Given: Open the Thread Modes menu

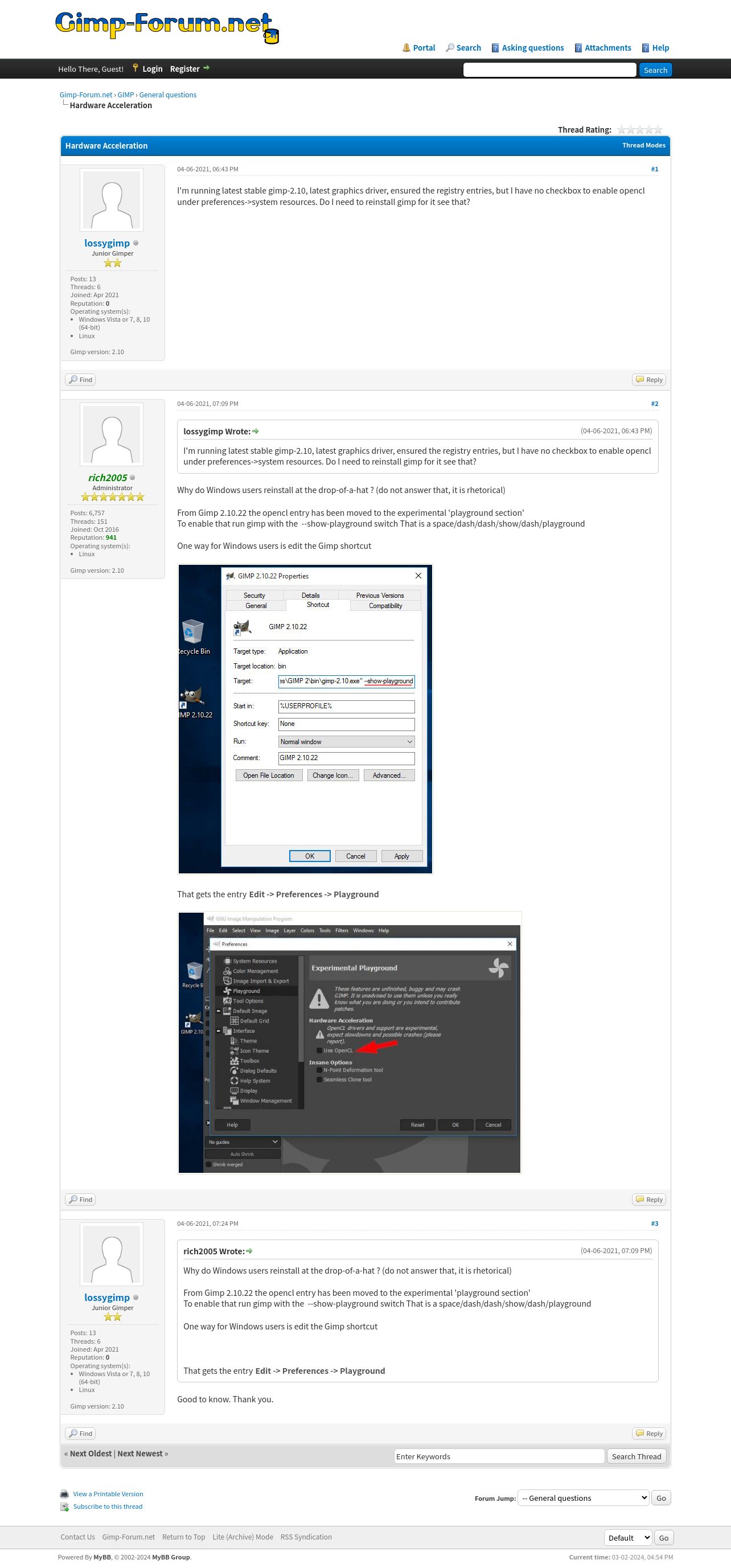Looking at the screenshot, I should (643, 146).
